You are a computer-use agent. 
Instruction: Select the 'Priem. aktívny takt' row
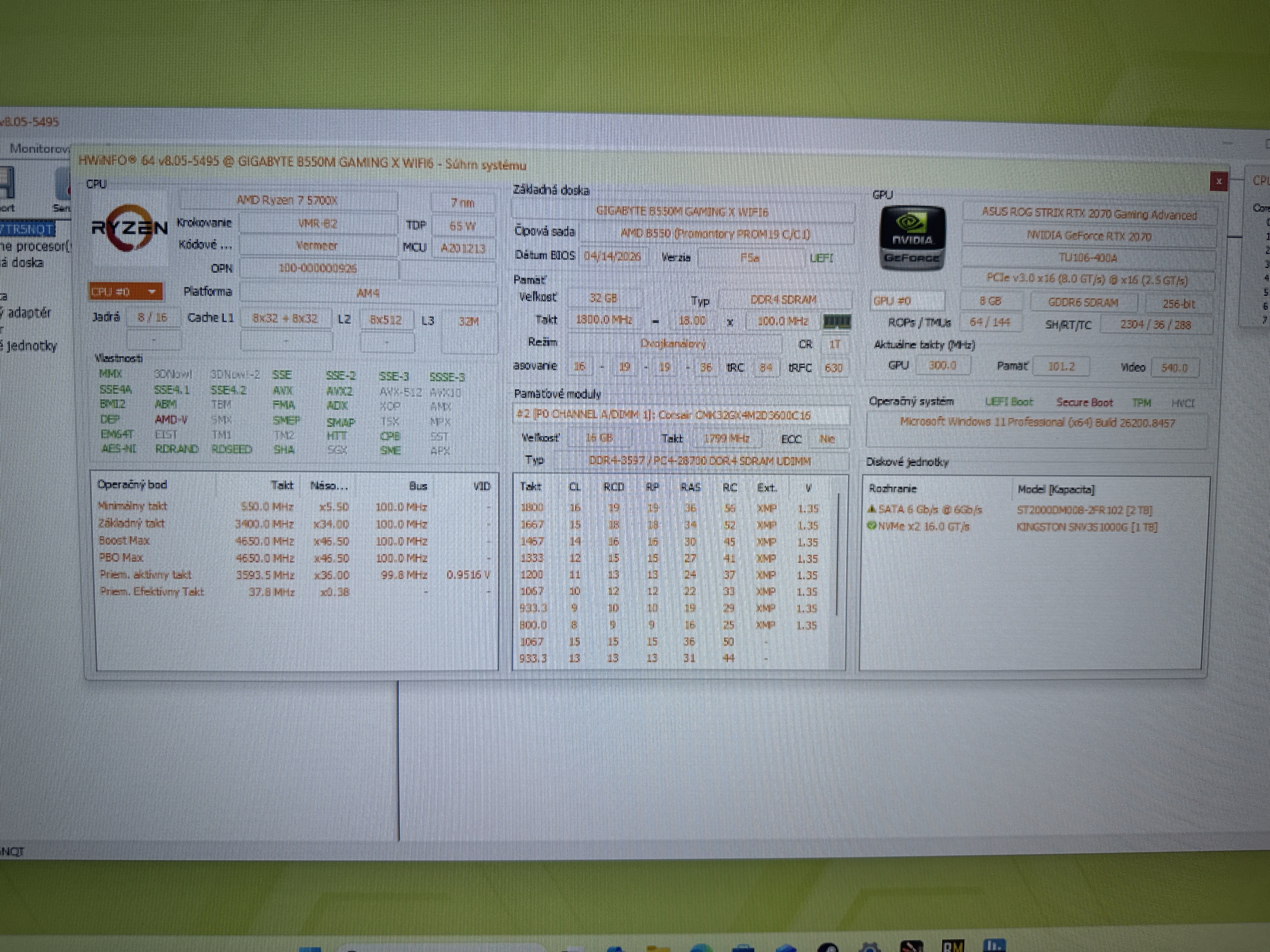click(x=294, y=575)
